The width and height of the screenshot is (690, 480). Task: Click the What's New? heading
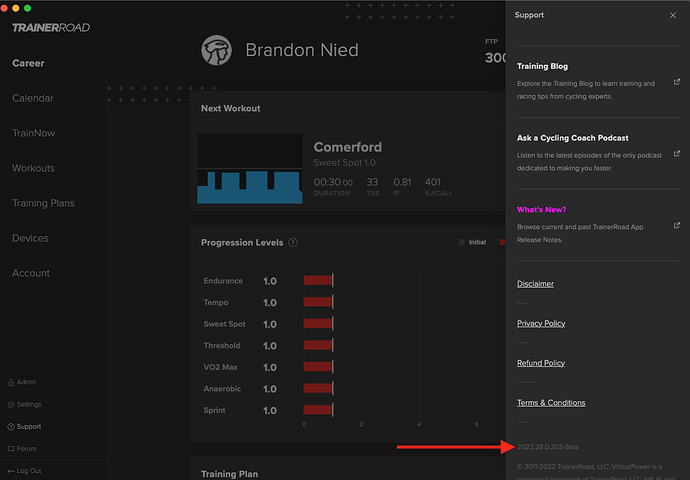541,210
